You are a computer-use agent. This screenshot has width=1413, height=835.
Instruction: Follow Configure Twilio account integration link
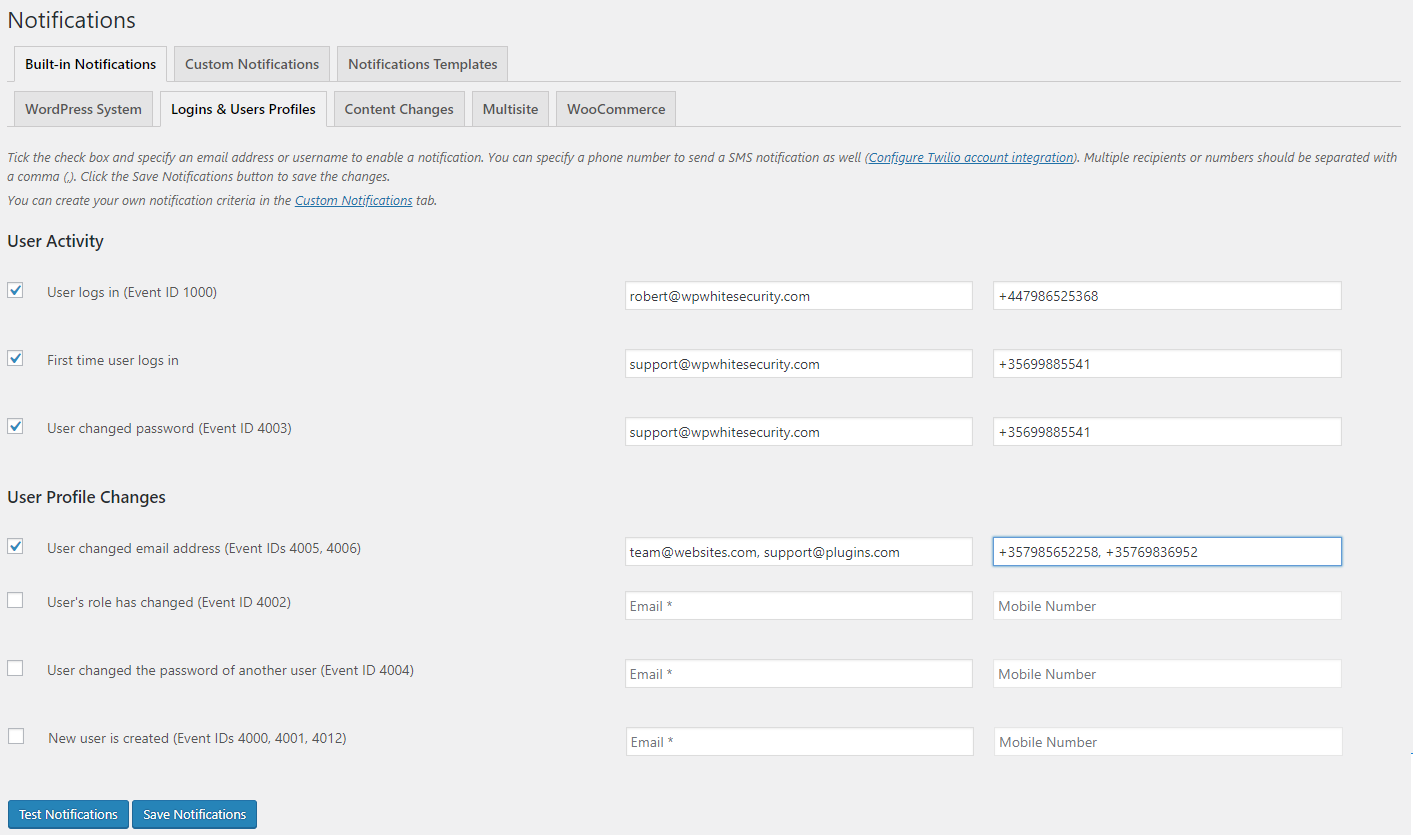tap(971, 158)
